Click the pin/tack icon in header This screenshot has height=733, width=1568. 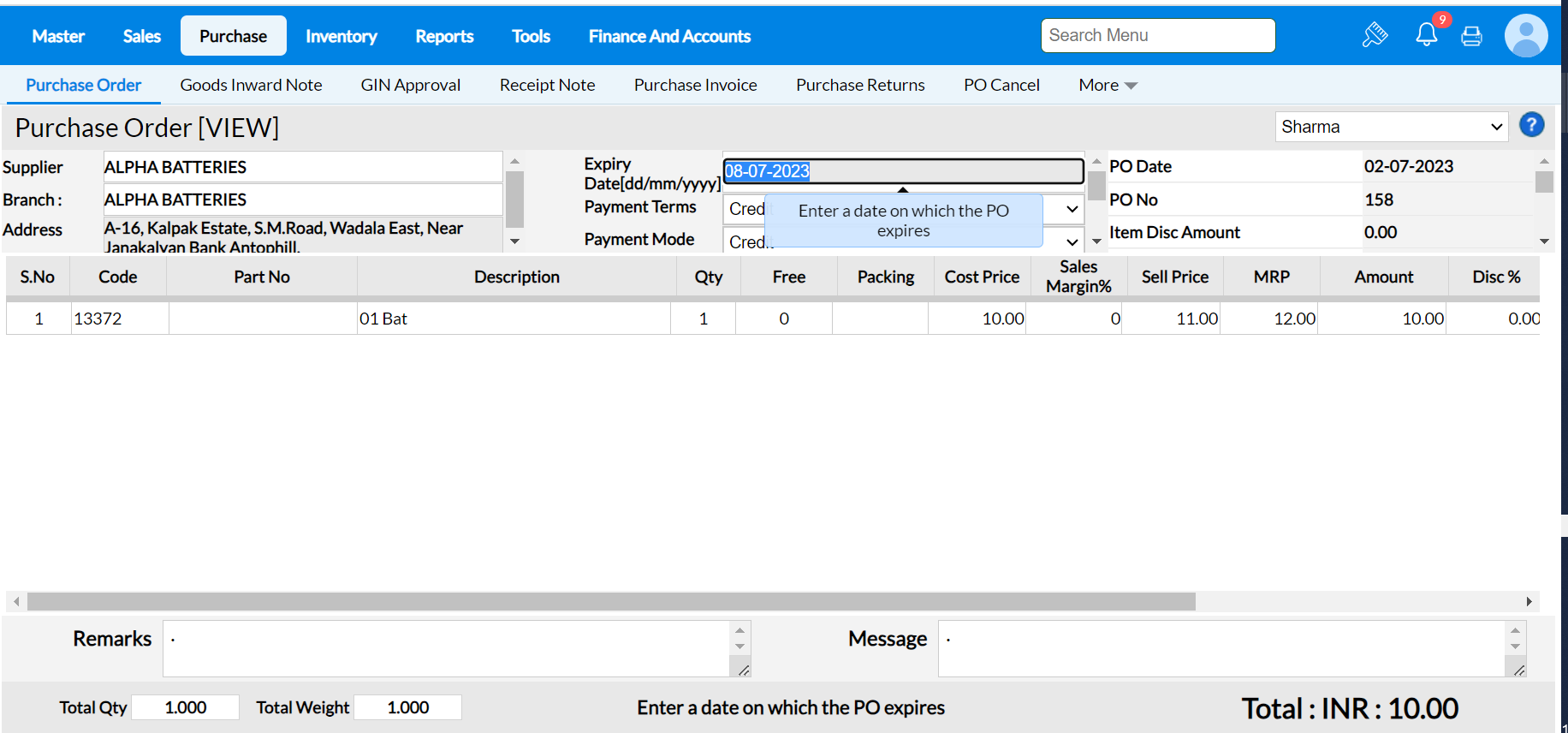1375,35
